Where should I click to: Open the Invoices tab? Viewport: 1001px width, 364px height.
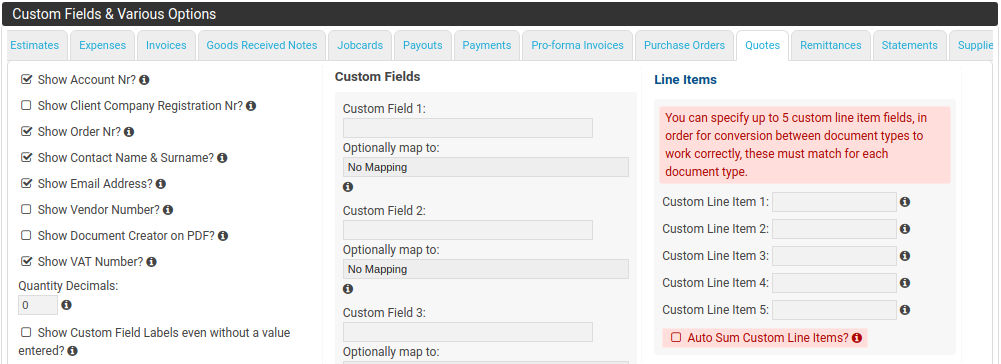166,45
